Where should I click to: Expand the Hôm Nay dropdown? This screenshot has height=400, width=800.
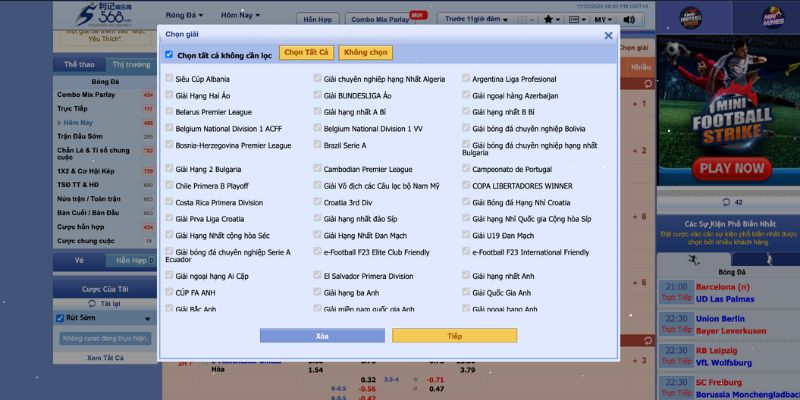pos(241,16)
